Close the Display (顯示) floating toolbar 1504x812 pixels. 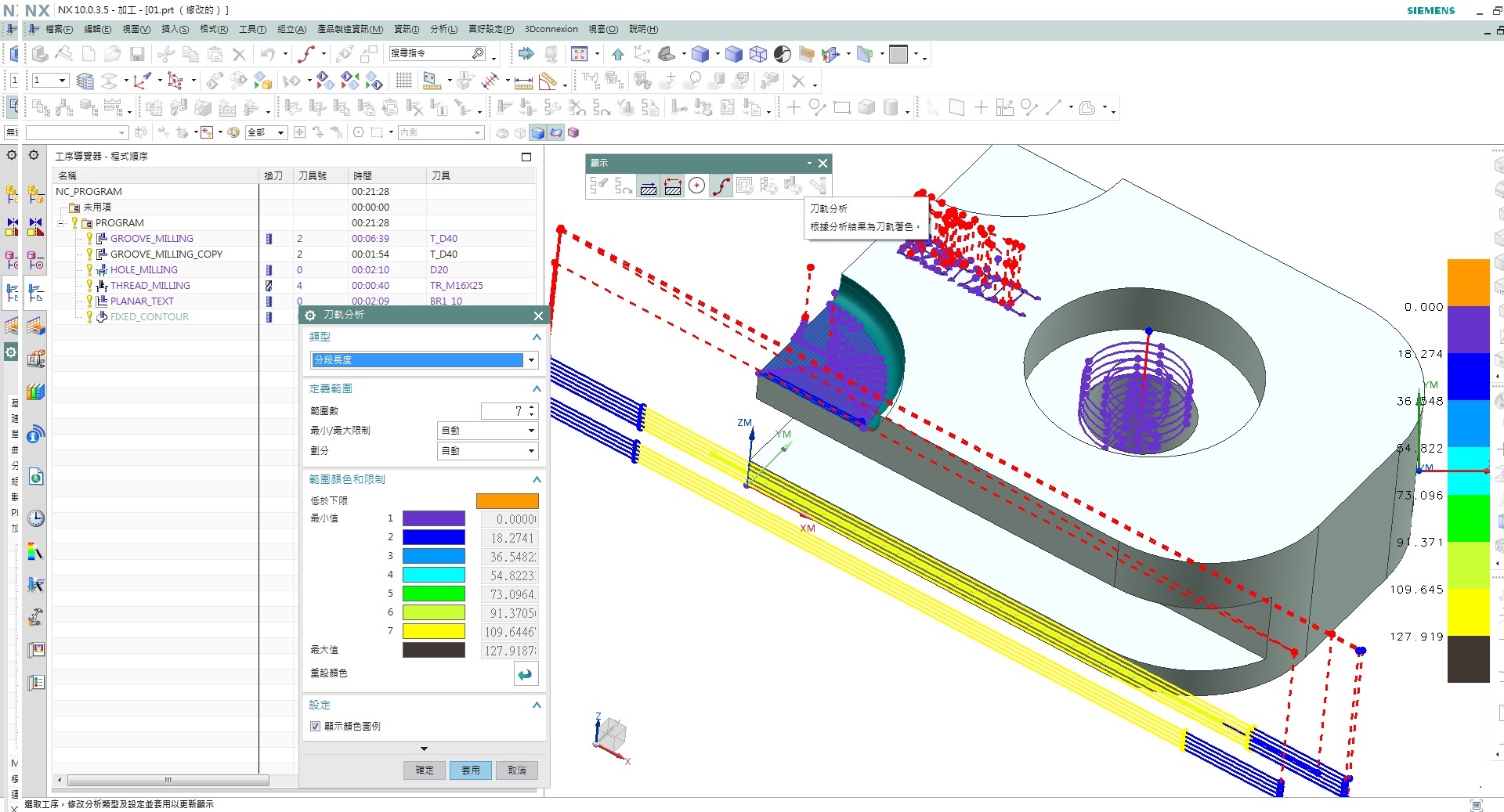pyautogui.click(x=822, y=163)
